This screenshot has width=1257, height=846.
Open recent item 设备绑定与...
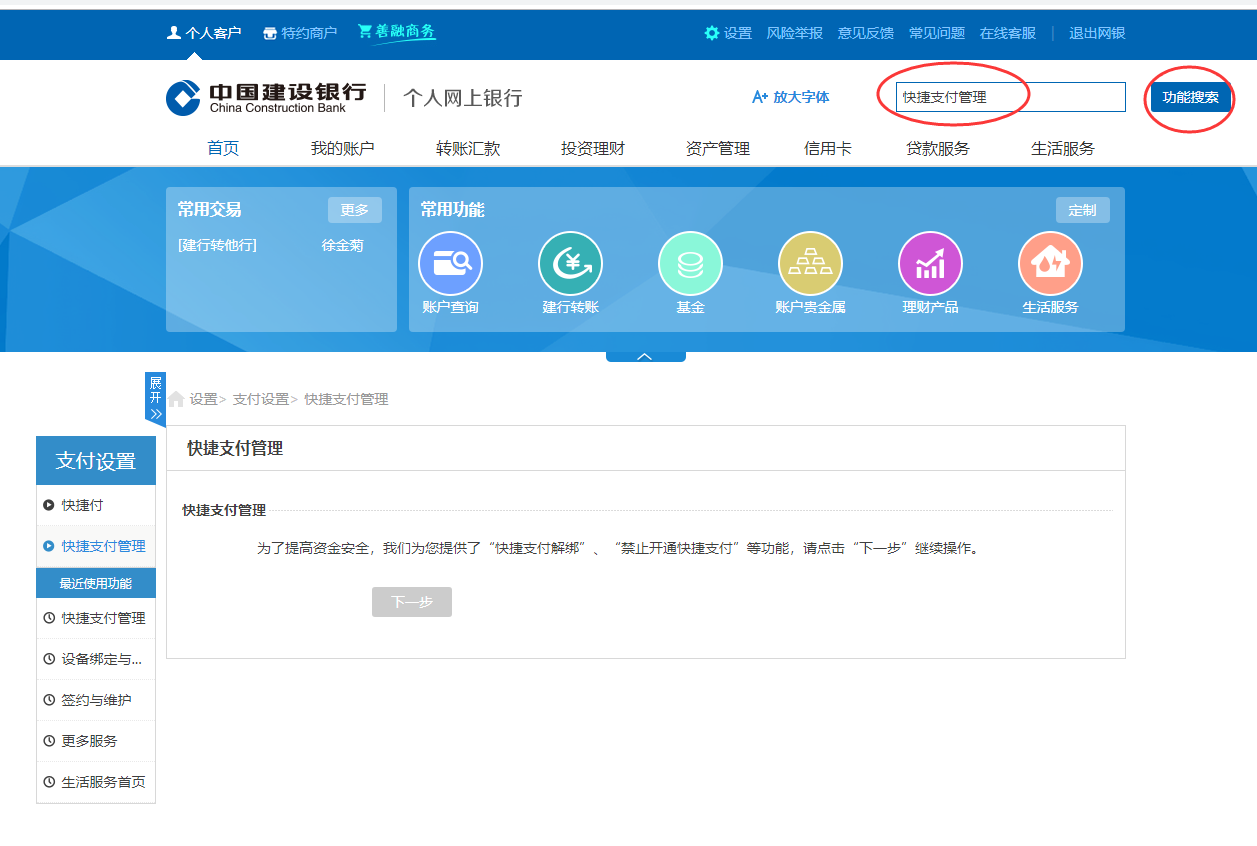[x=96, y=659]
